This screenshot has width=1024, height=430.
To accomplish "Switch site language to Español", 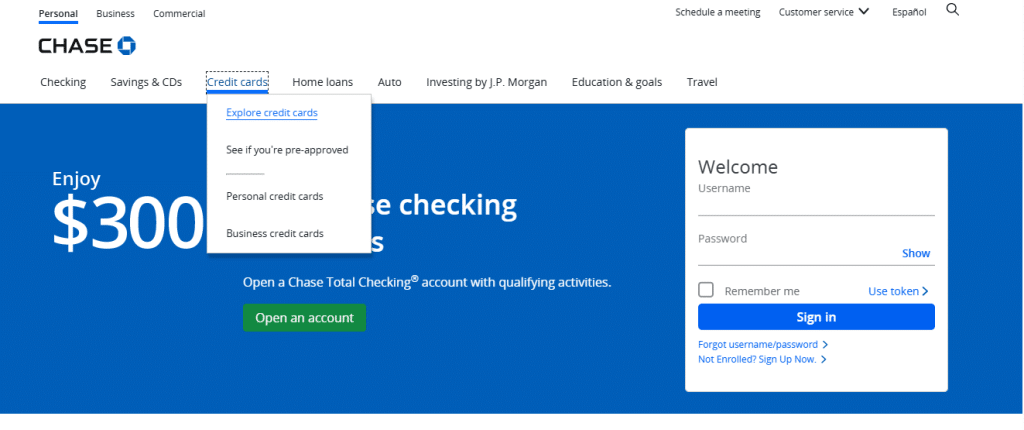I will (x=909, y=12).
